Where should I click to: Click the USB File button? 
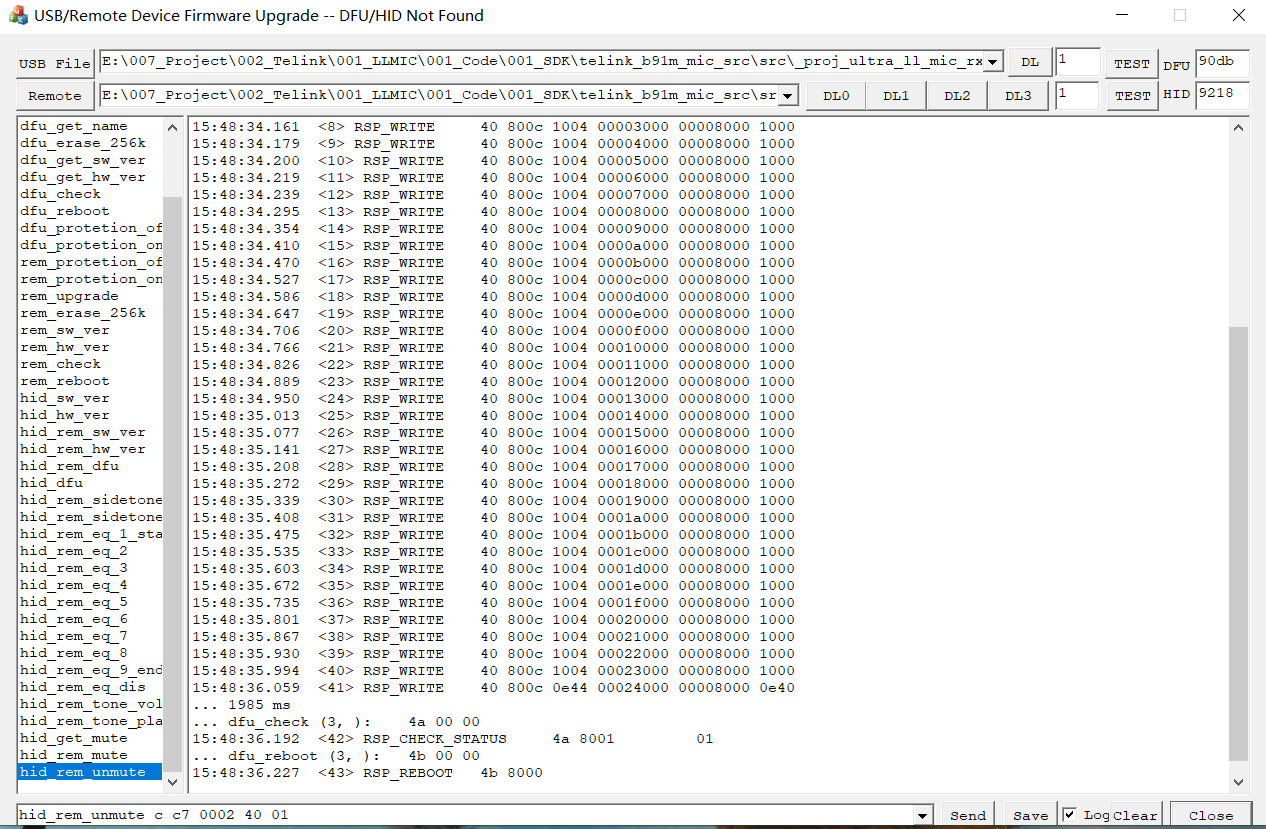tap(55, 63)
